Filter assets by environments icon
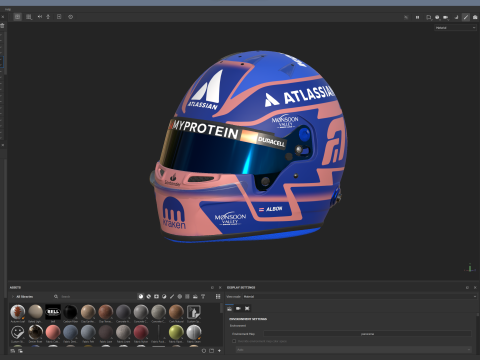 coord(195,296)
